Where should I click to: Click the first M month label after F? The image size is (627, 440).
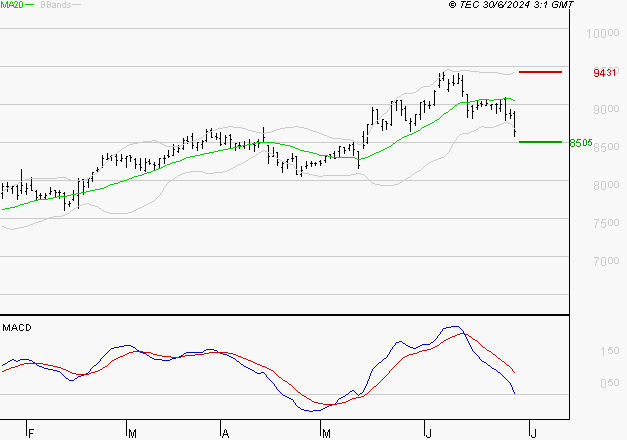point(132,433)
